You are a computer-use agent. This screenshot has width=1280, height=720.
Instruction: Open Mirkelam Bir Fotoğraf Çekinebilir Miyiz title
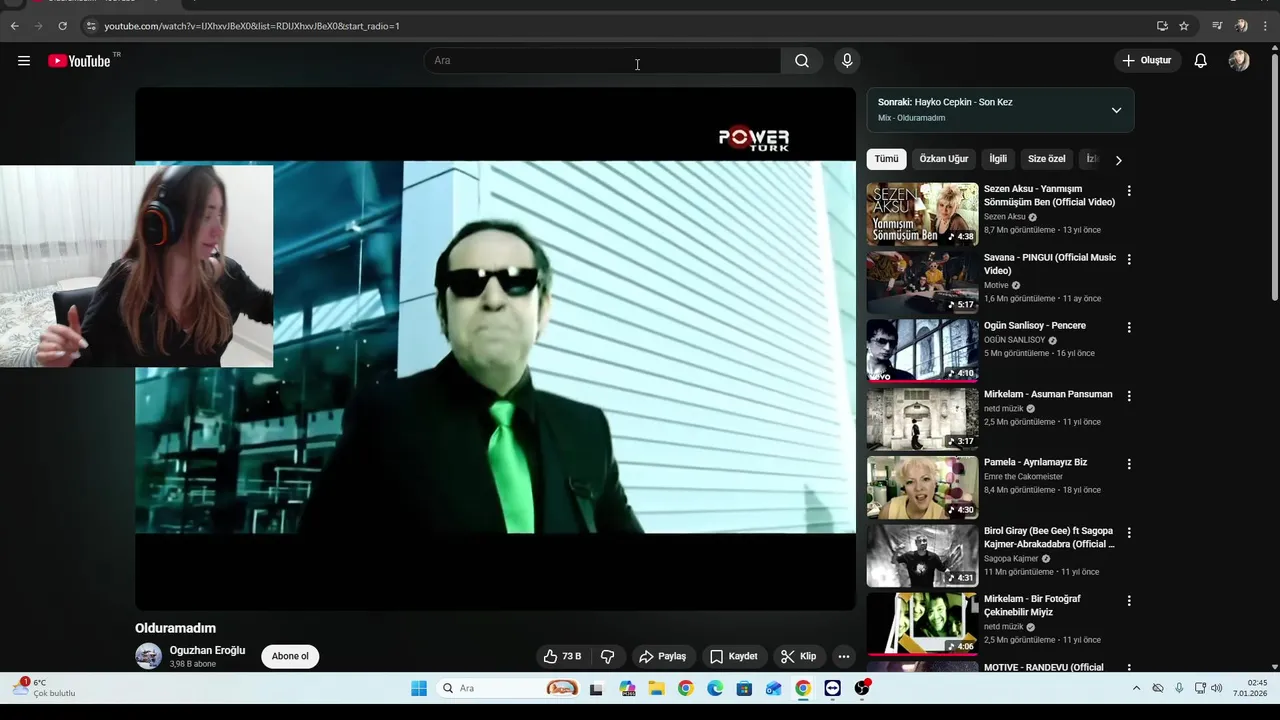(x=1032, y=606)
